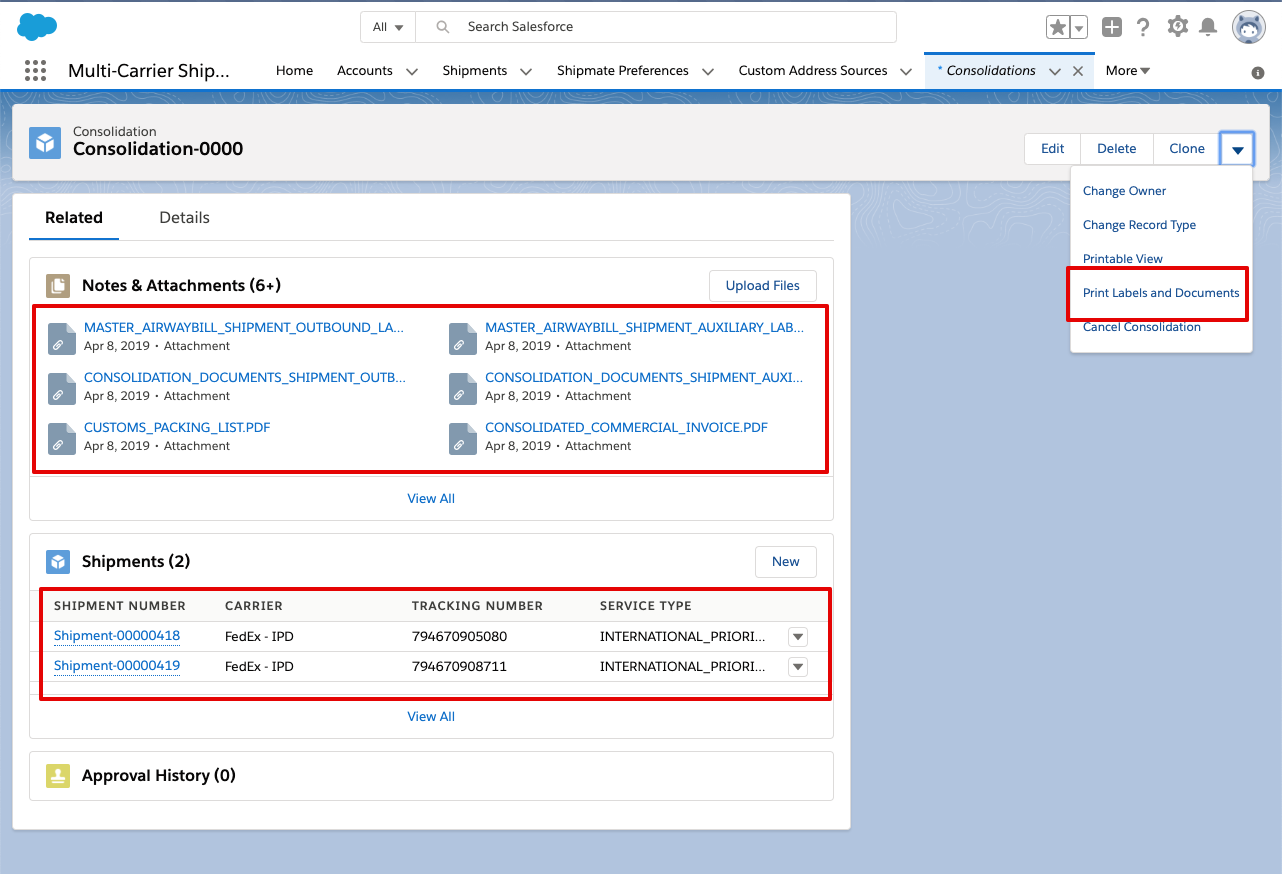The width and height of the screenshot is (1282, 874).
Task: Click New in the Shipments section
Action: [x=786, y=562]
